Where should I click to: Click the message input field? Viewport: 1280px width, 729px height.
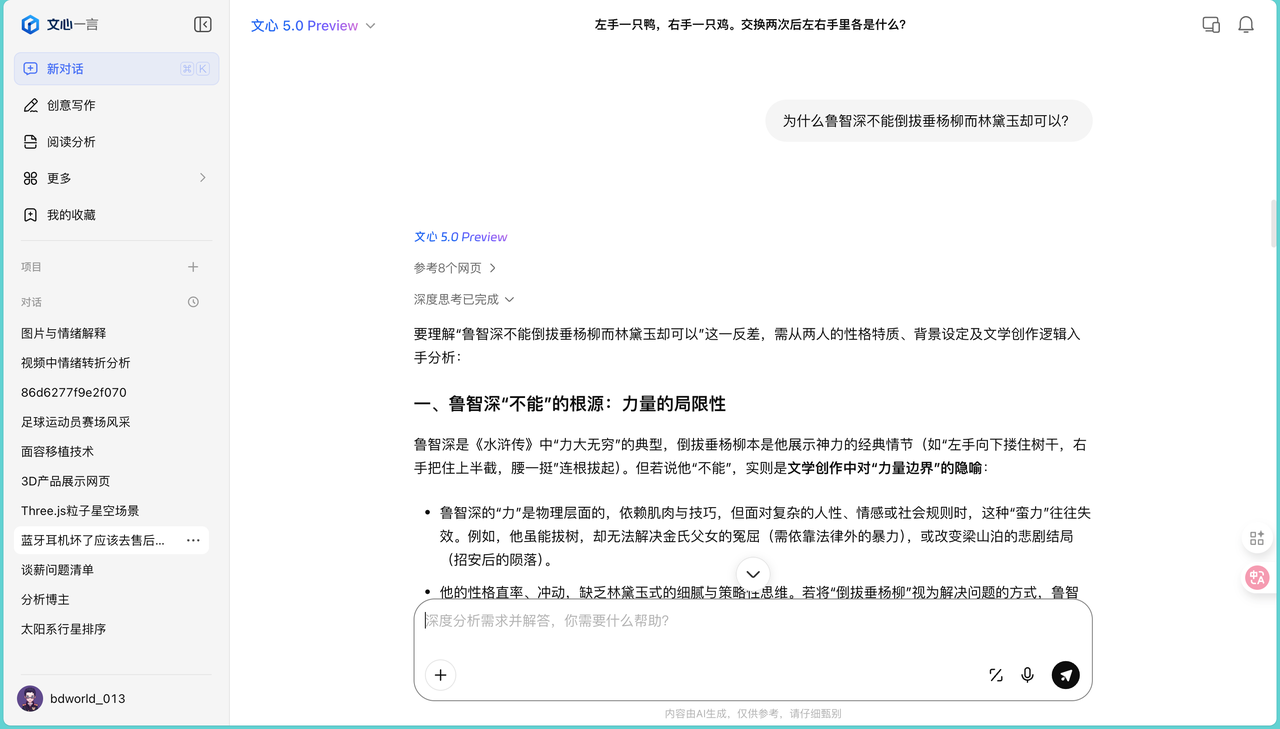tap(700, 622)
